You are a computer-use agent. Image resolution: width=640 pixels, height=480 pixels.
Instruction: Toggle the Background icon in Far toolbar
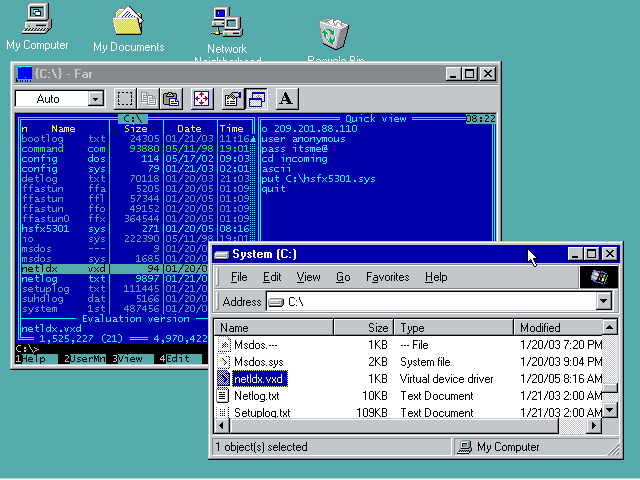[256, 99]
